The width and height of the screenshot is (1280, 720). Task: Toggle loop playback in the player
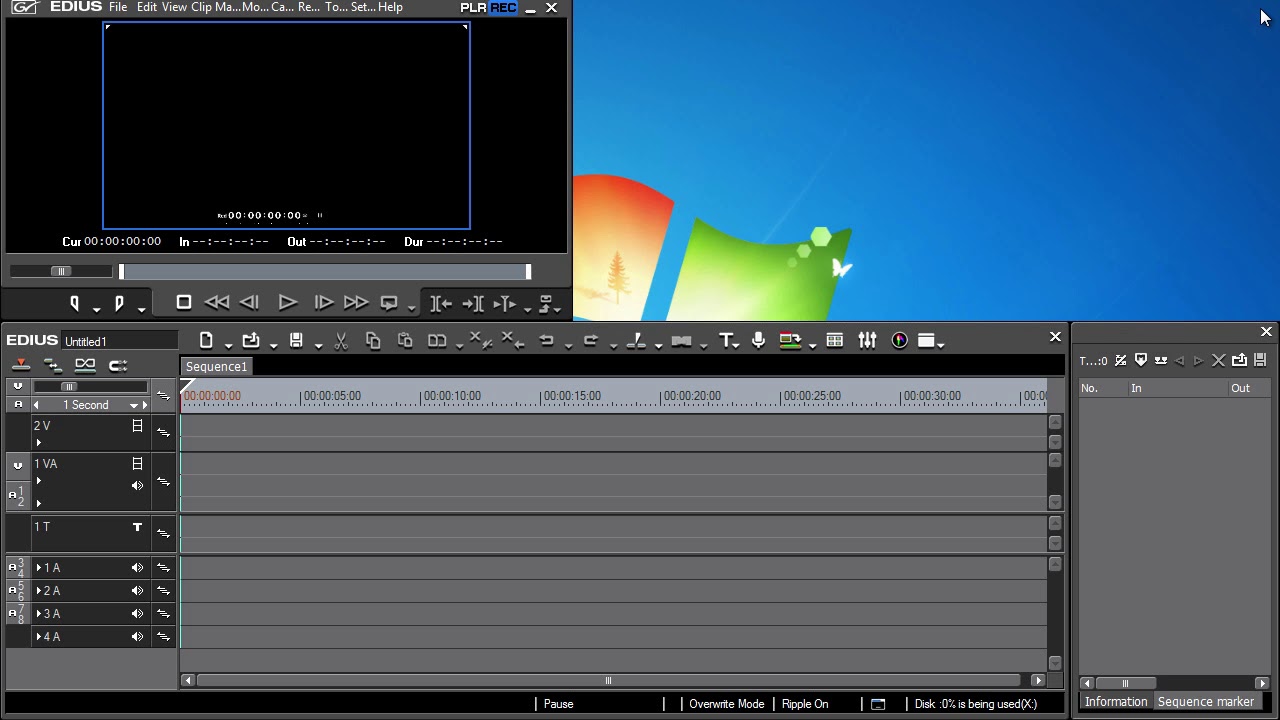pos(390,302)
